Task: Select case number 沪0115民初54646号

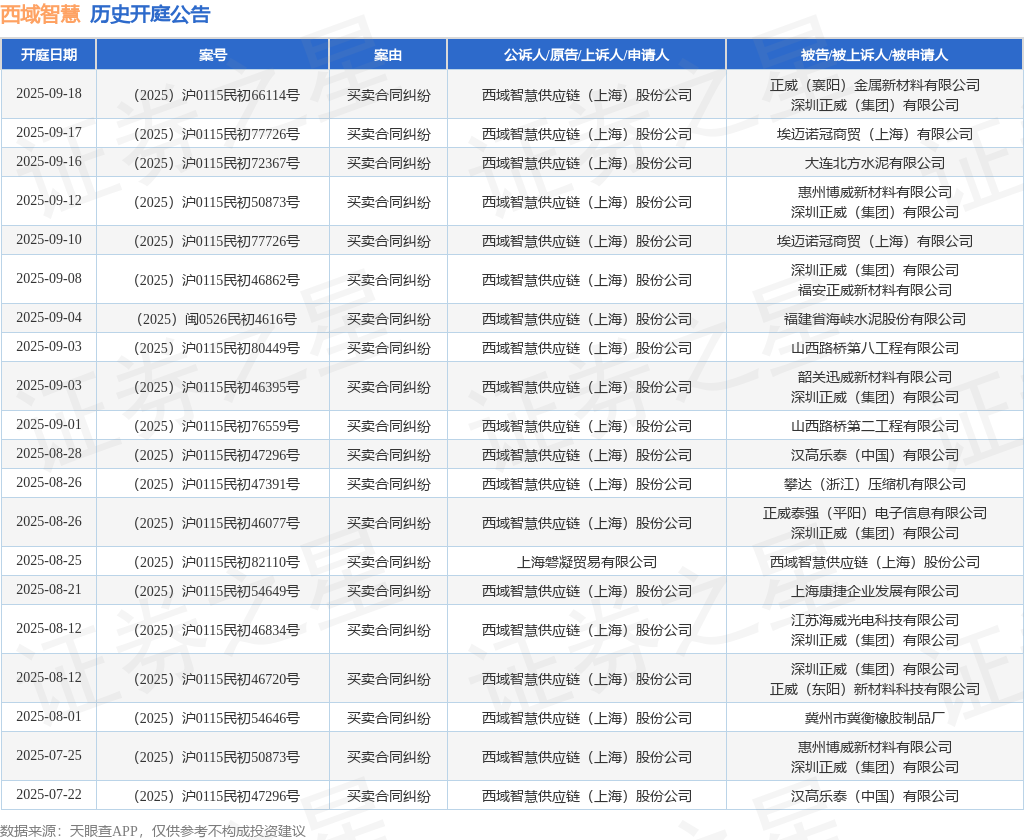Action: coord(216,718)
